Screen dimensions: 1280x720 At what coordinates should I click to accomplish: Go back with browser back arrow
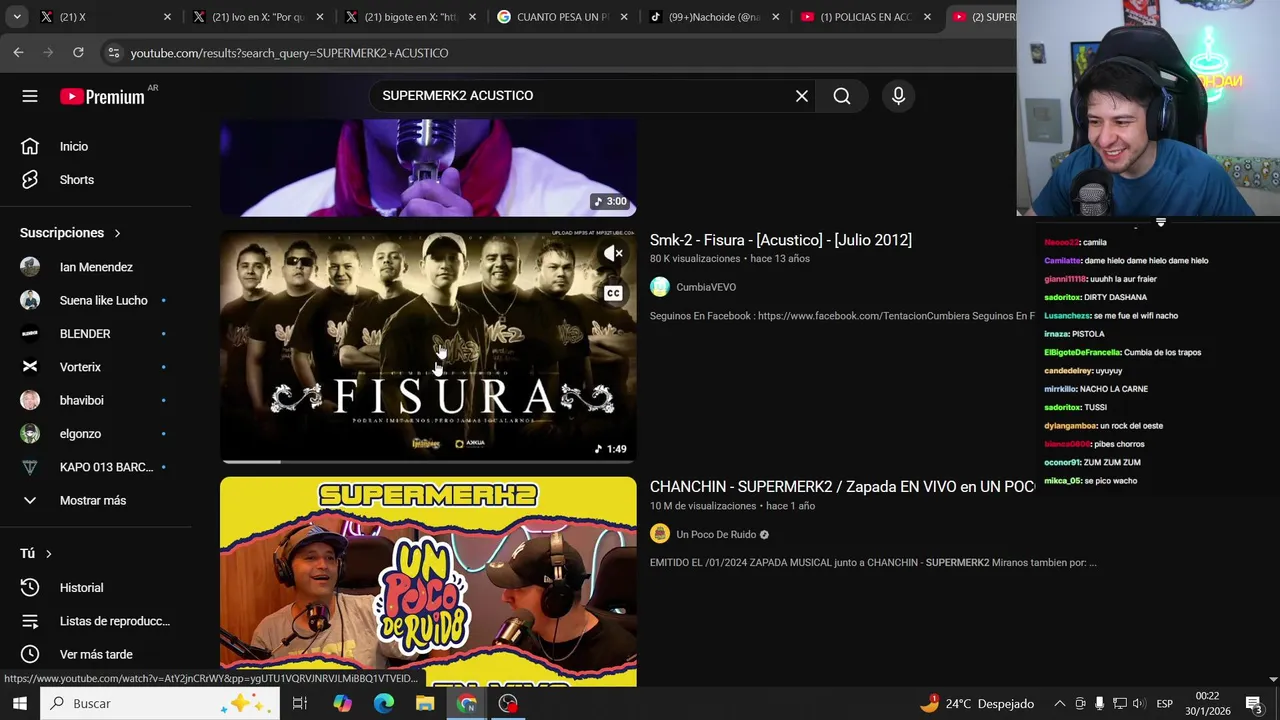[18, 52]
